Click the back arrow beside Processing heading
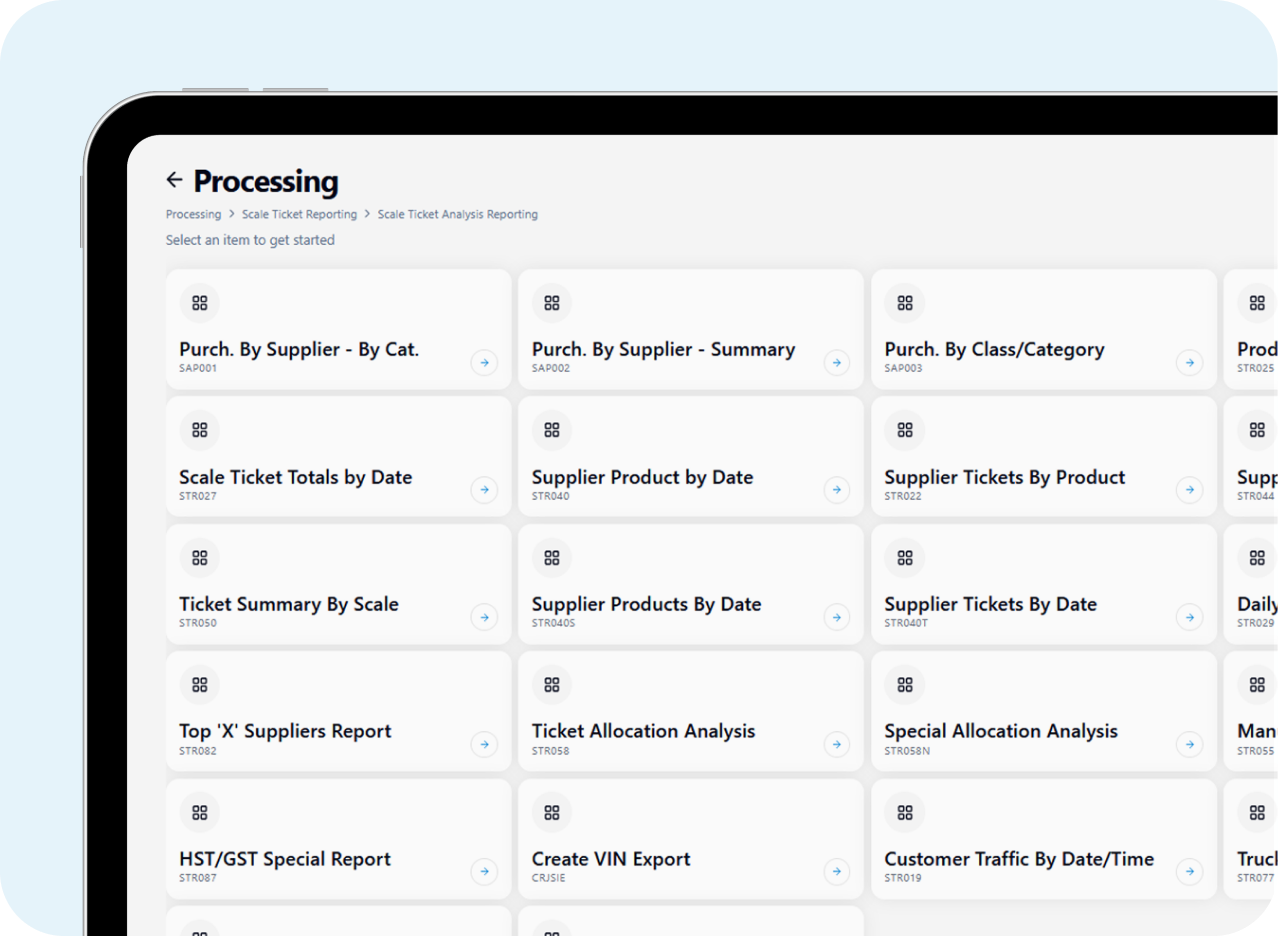This screenshot has height=936, width=1278. [174, 180]
